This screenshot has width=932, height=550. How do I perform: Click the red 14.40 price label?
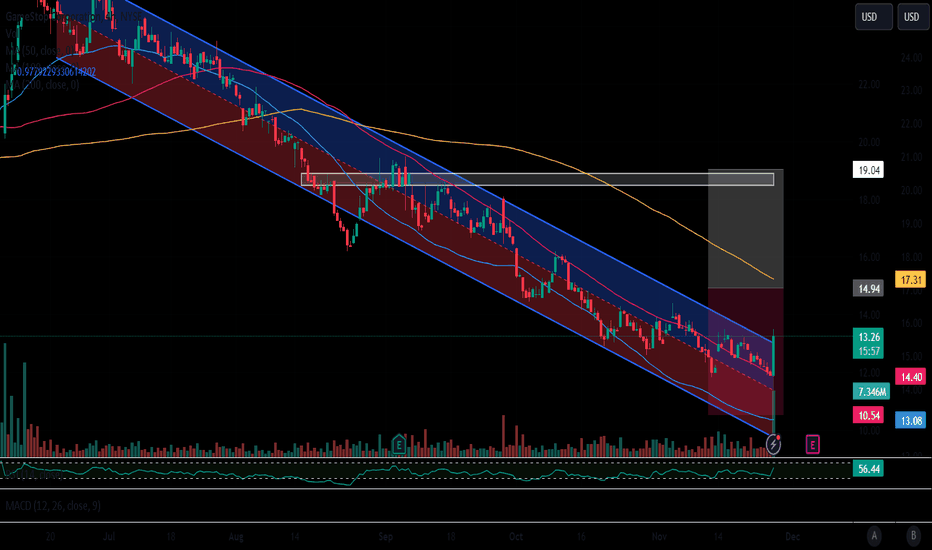point(911,376)
